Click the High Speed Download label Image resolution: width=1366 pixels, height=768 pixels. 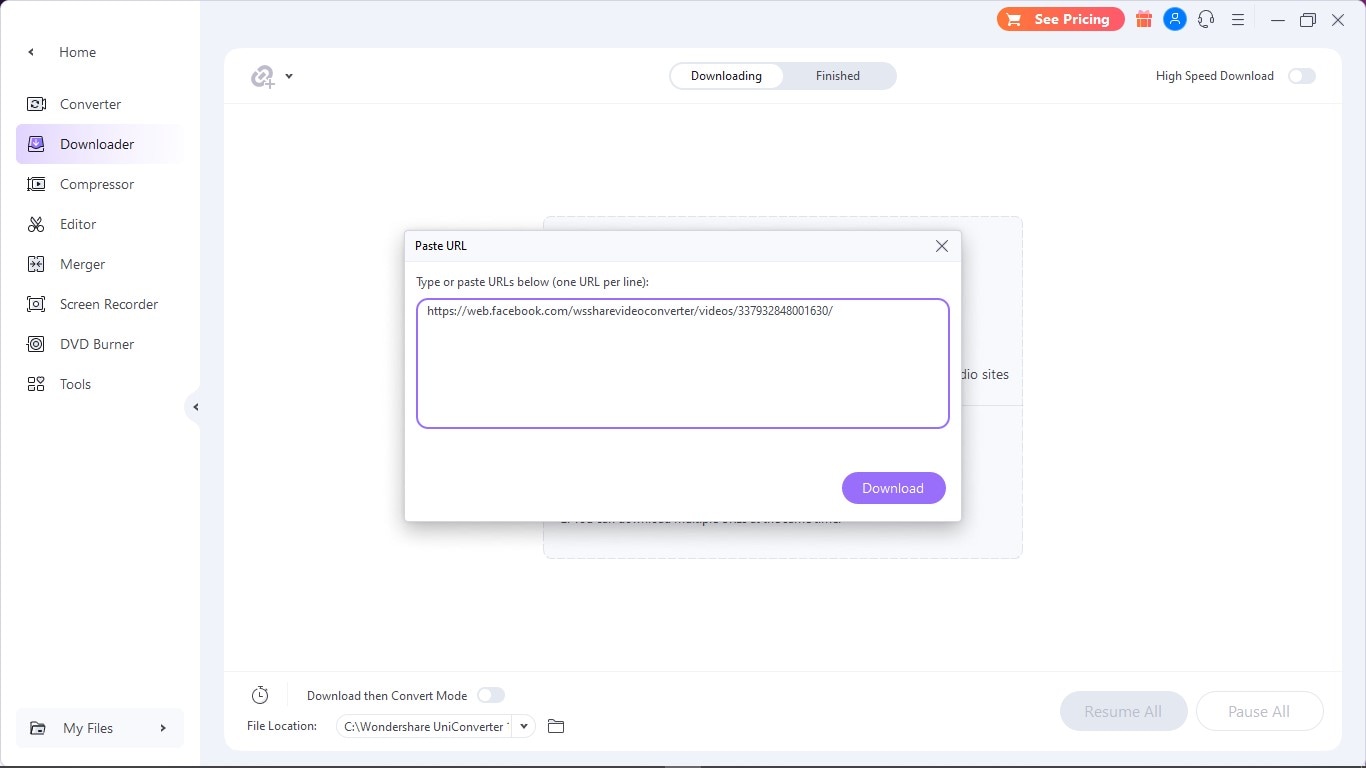[1215, 76]
